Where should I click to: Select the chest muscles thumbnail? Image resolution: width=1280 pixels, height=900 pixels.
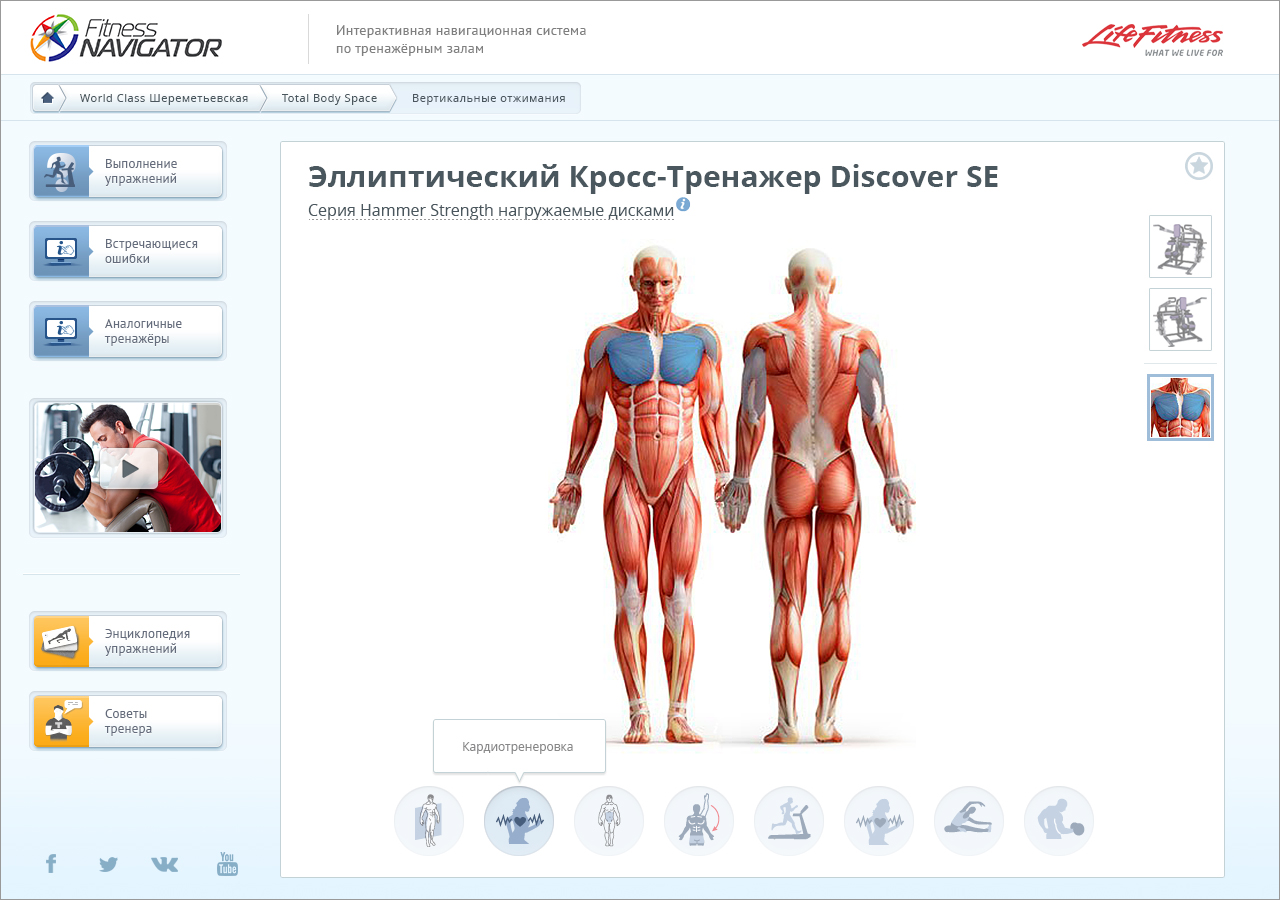[1180, 407]
